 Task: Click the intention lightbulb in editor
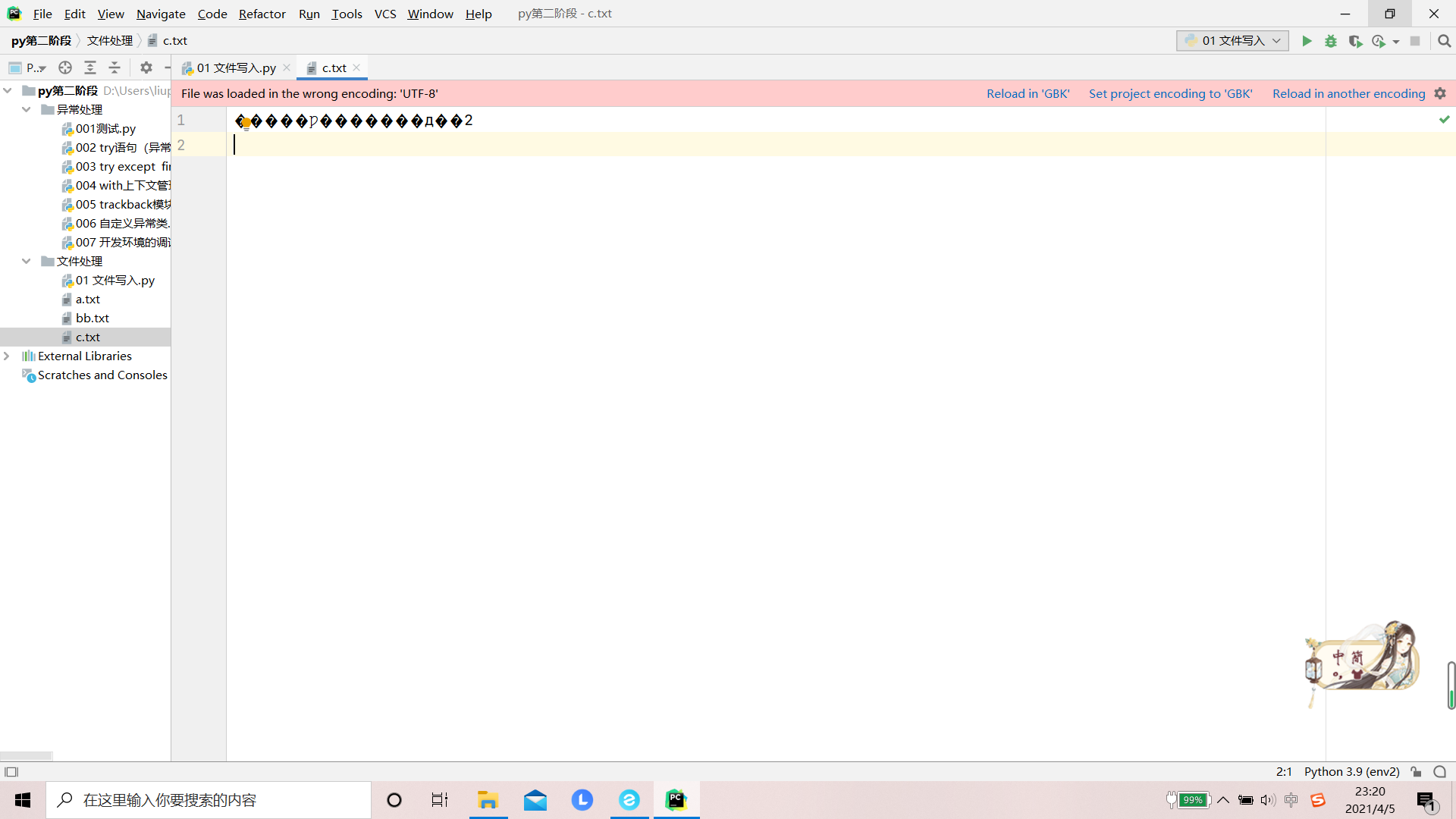pyautogui.click(x=246, y=123)
